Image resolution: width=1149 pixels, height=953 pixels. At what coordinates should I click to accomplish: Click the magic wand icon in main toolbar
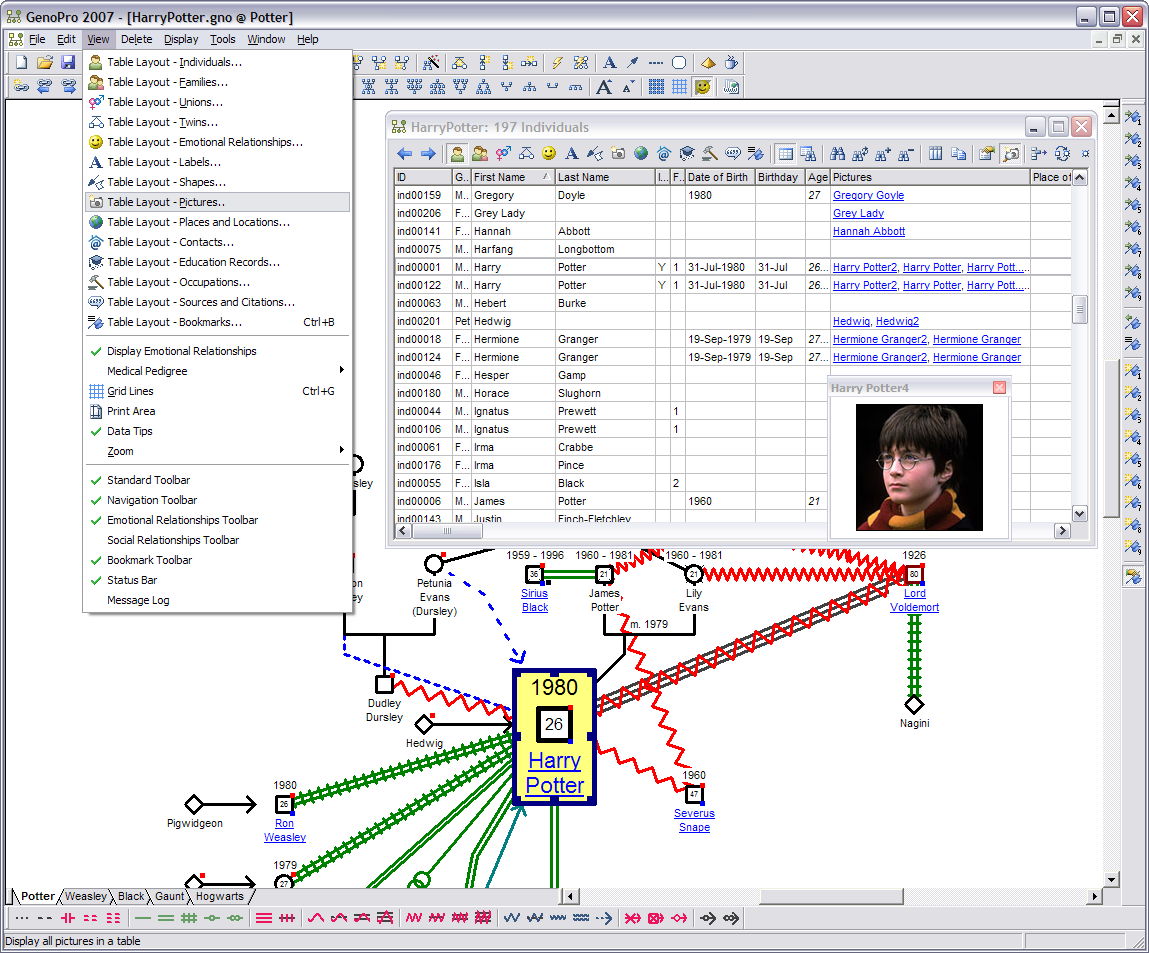pyautogui.click(x=432, y=62)
